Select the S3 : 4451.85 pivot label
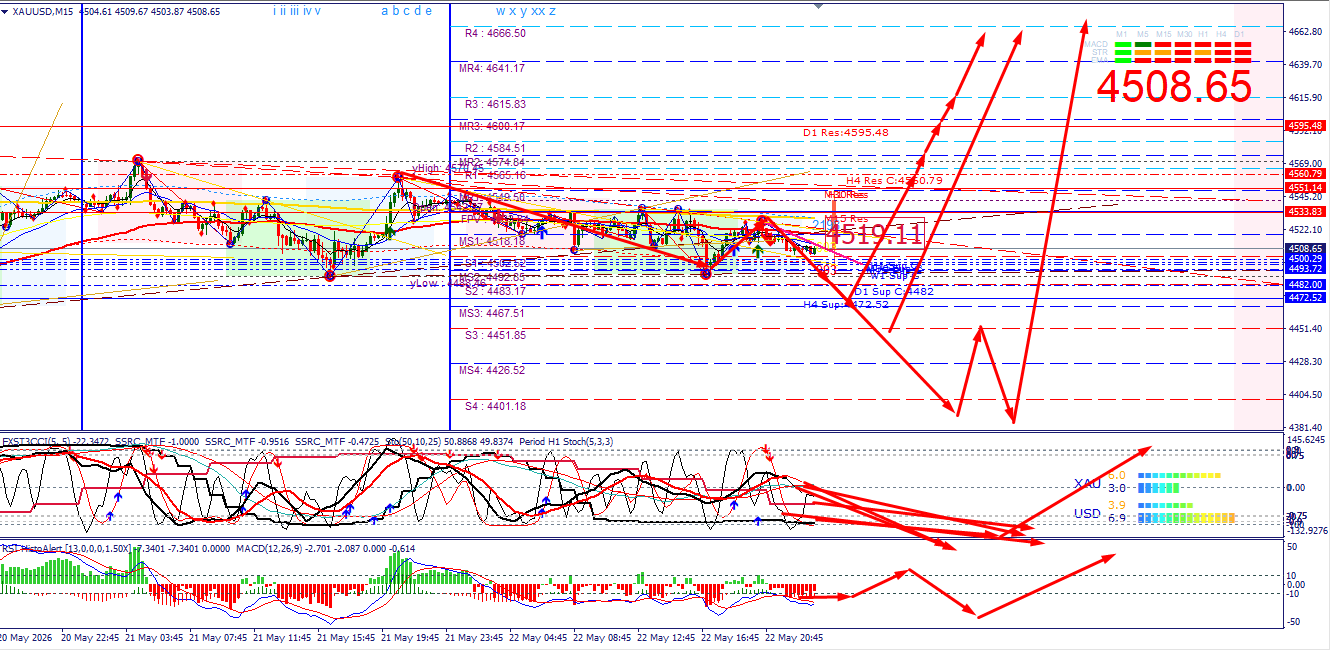Viewport: 1330px width, 651px height. 496,335
